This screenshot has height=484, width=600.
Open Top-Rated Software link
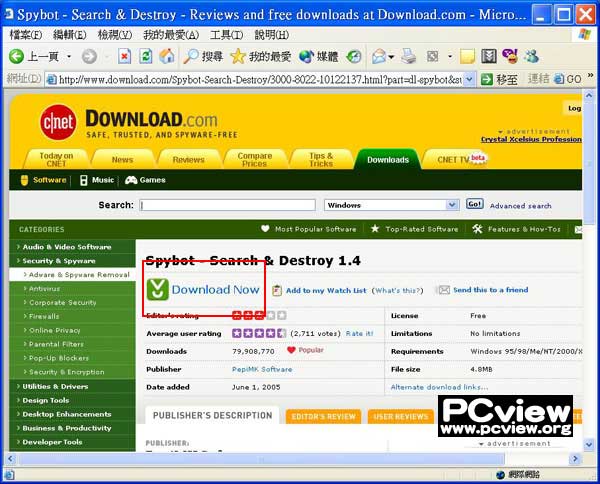coord(422,229)
